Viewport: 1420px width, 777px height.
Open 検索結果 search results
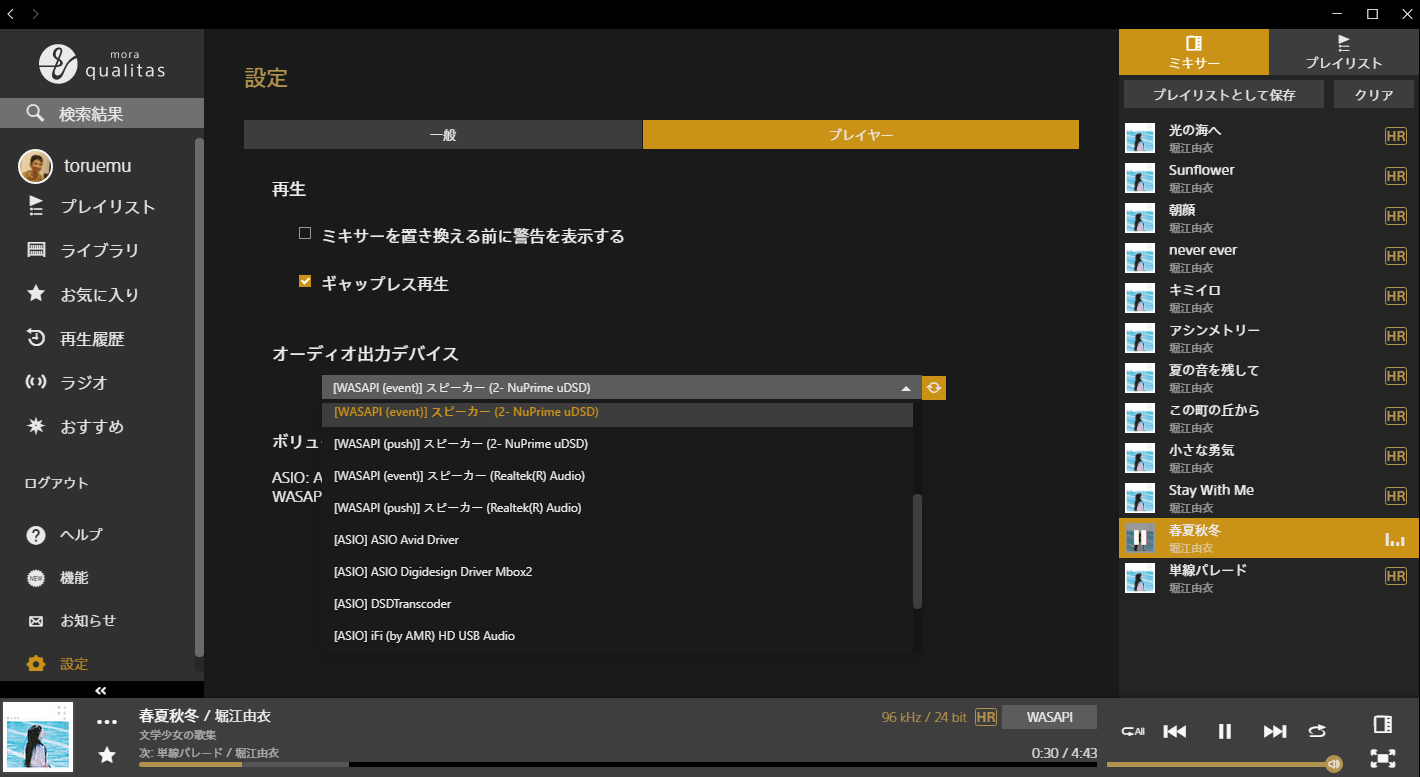[x=102, y=114]
